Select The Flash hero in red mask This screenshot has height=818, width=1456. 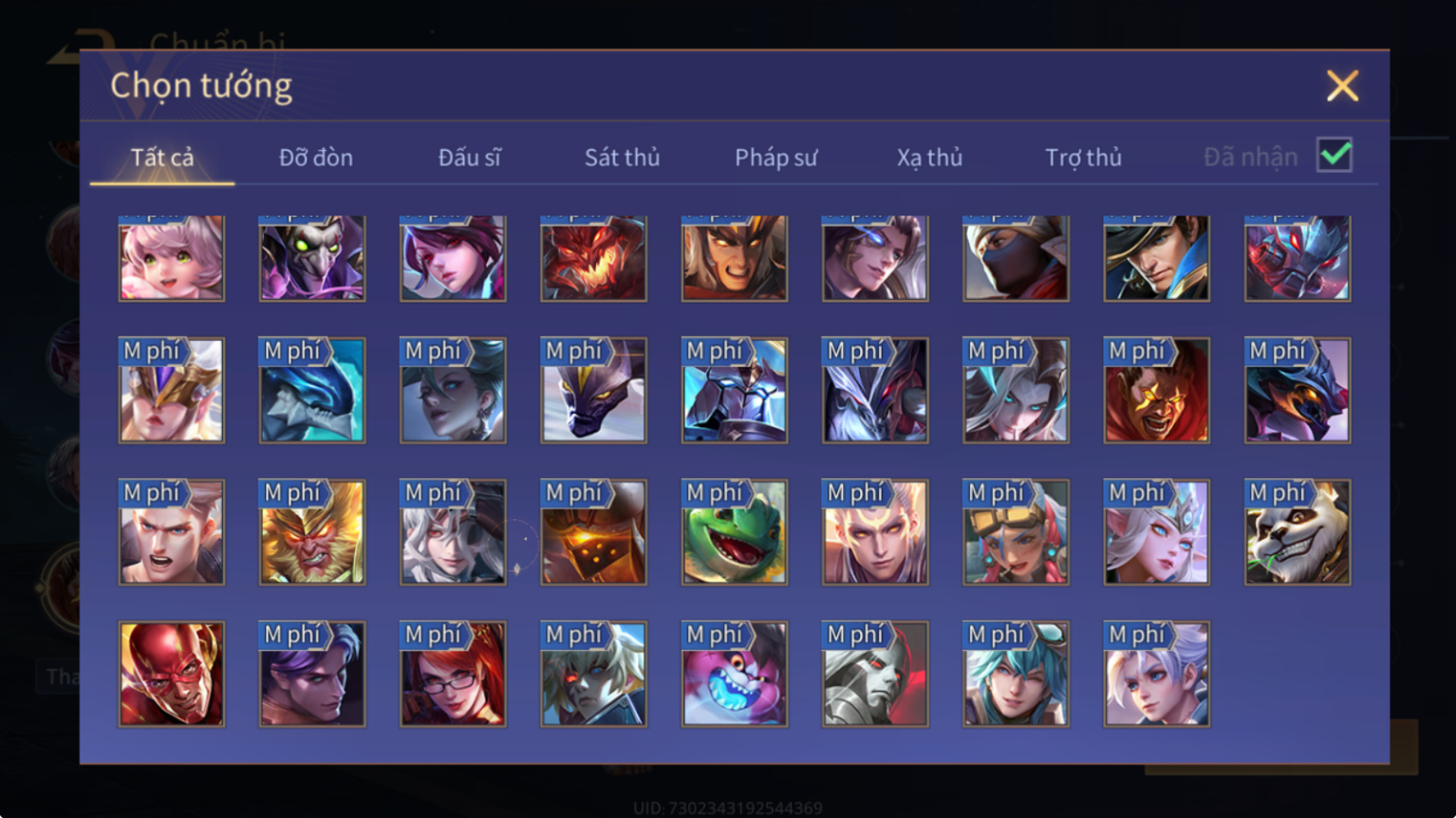(172, 674)
